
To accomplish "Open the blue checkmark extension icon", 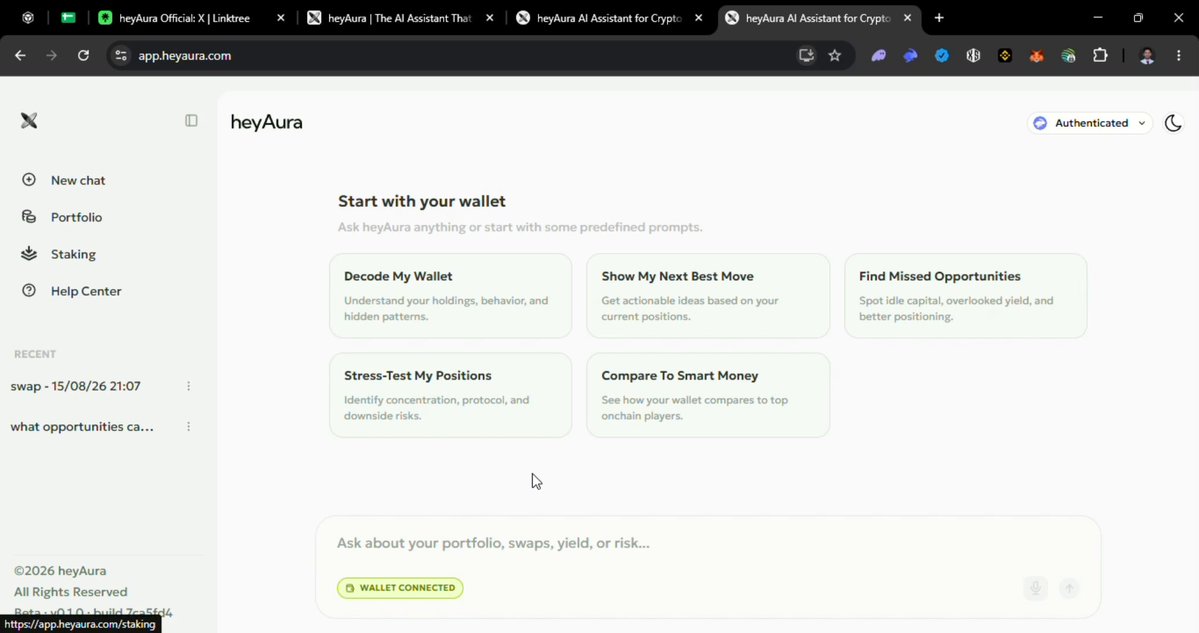I will point(942,55).
